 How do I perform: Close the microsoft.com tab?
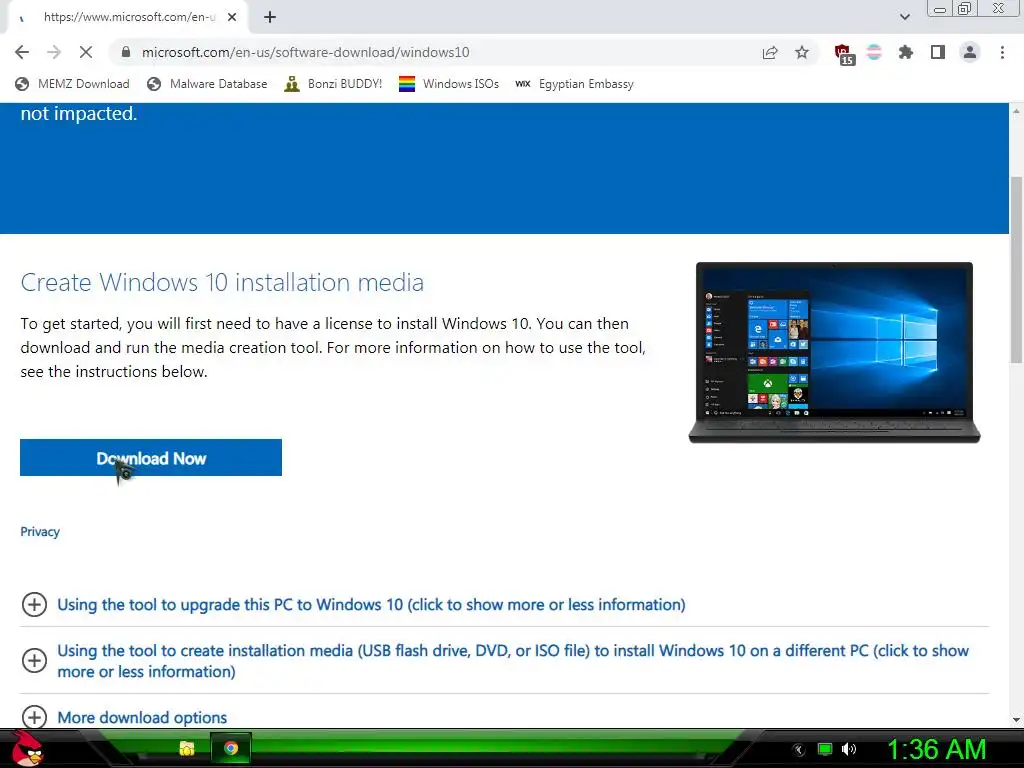click(232, 18)
